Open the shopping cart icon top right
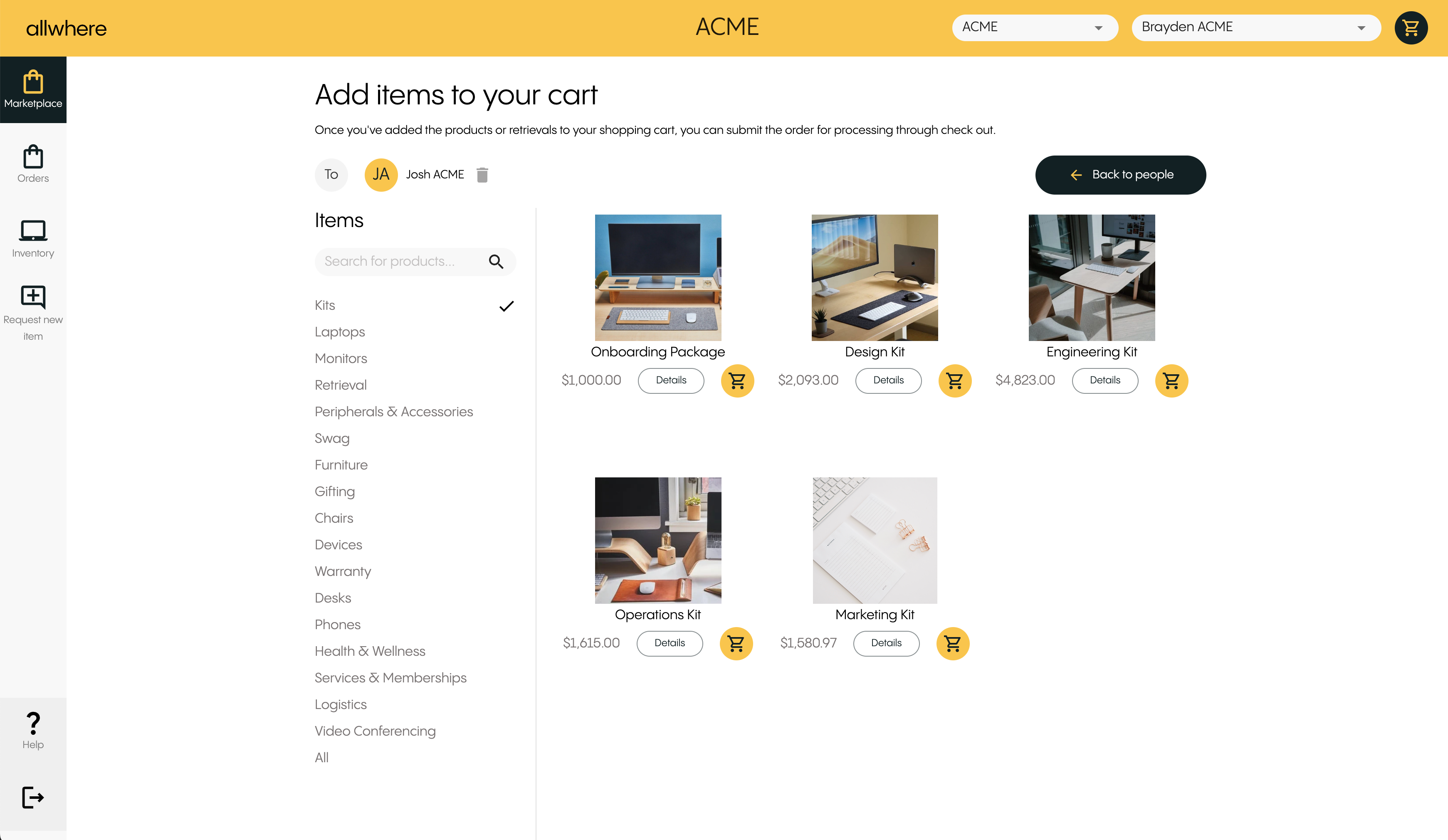Viewport: 1448px width, 840px height. click(x=1411, y=27)
